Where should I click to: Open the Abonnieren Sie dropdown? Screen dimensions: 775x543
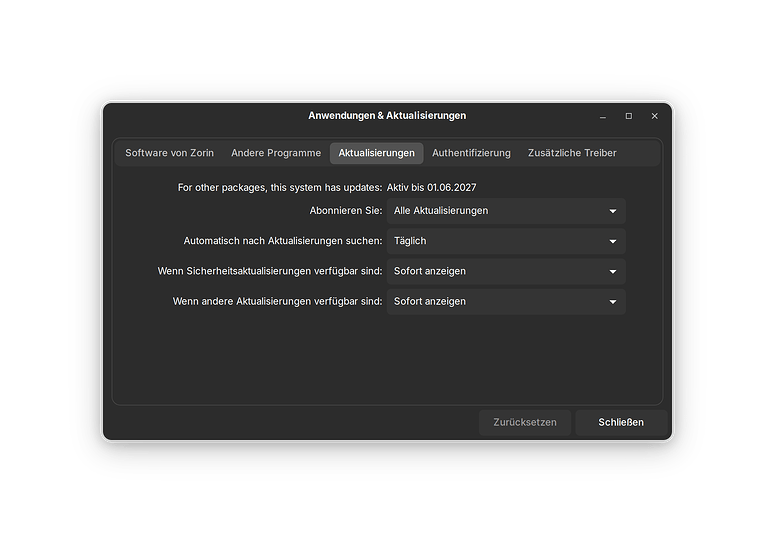tap(506, 211)
